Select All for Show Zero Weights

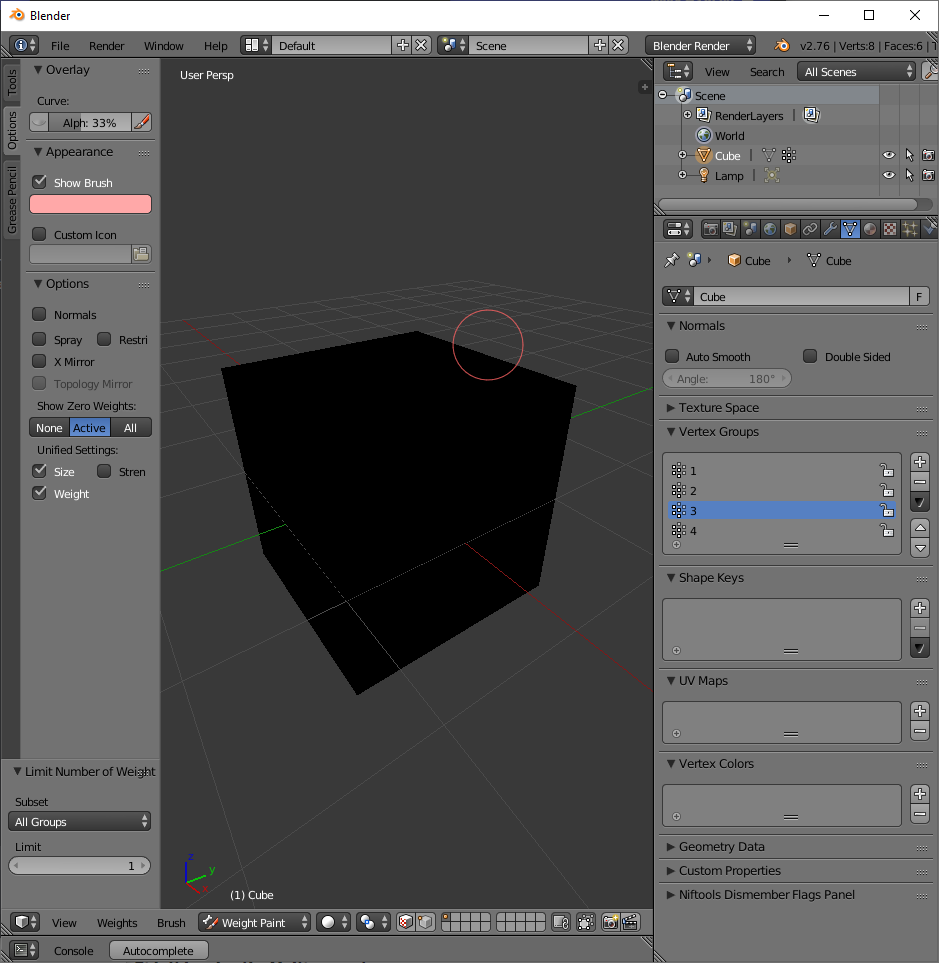coord(130,428)
